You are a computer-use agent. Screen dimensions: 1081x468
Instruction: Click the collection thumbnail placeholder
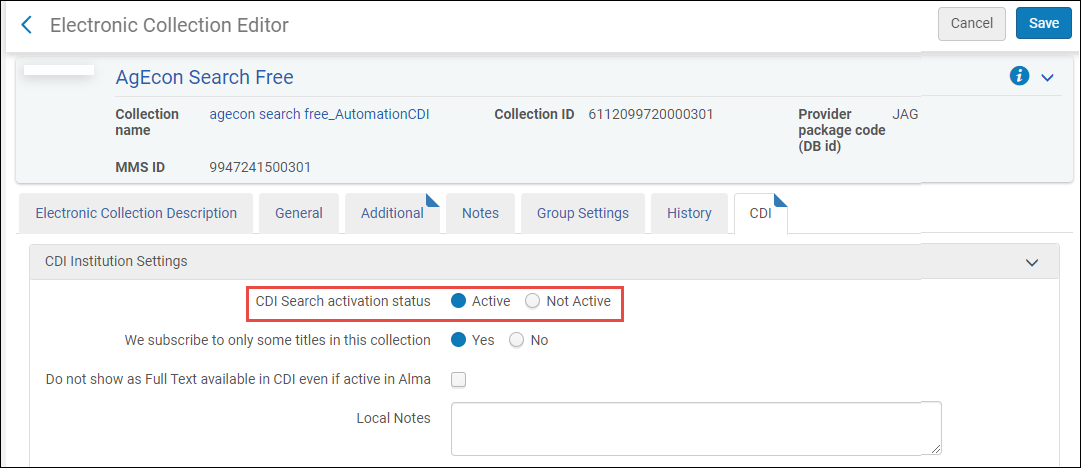58,71
